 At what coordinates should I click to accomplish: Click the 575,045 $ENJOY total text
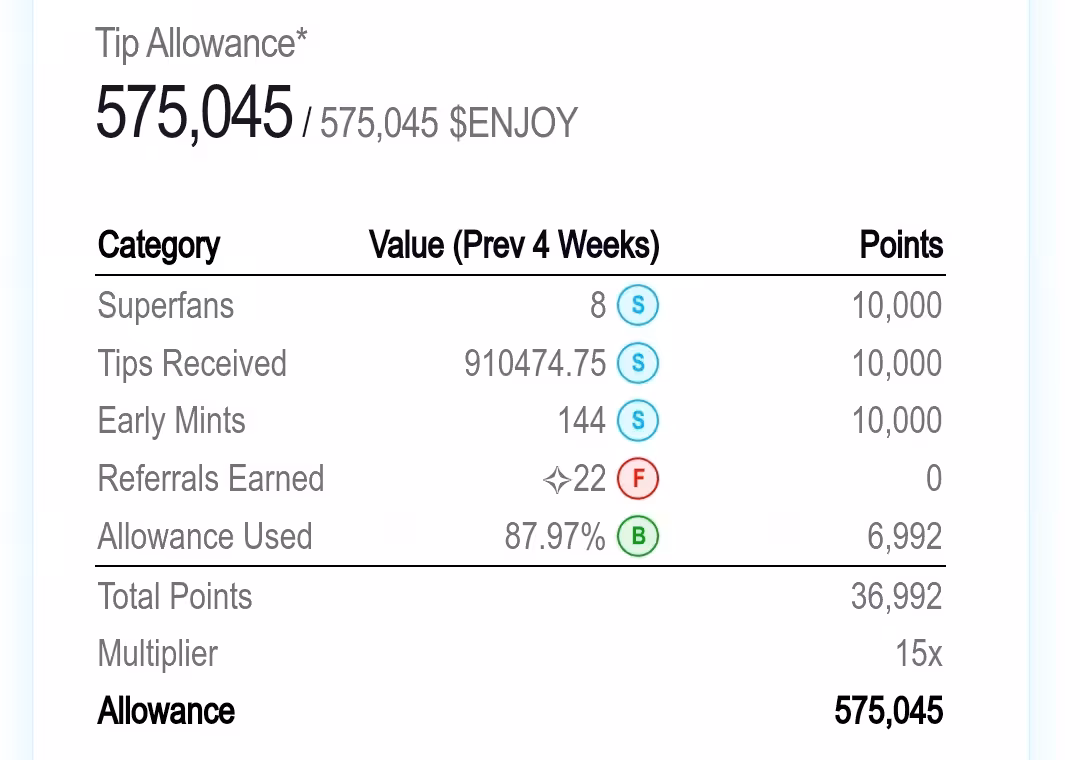pyautogui.click(x=449, y=123)
